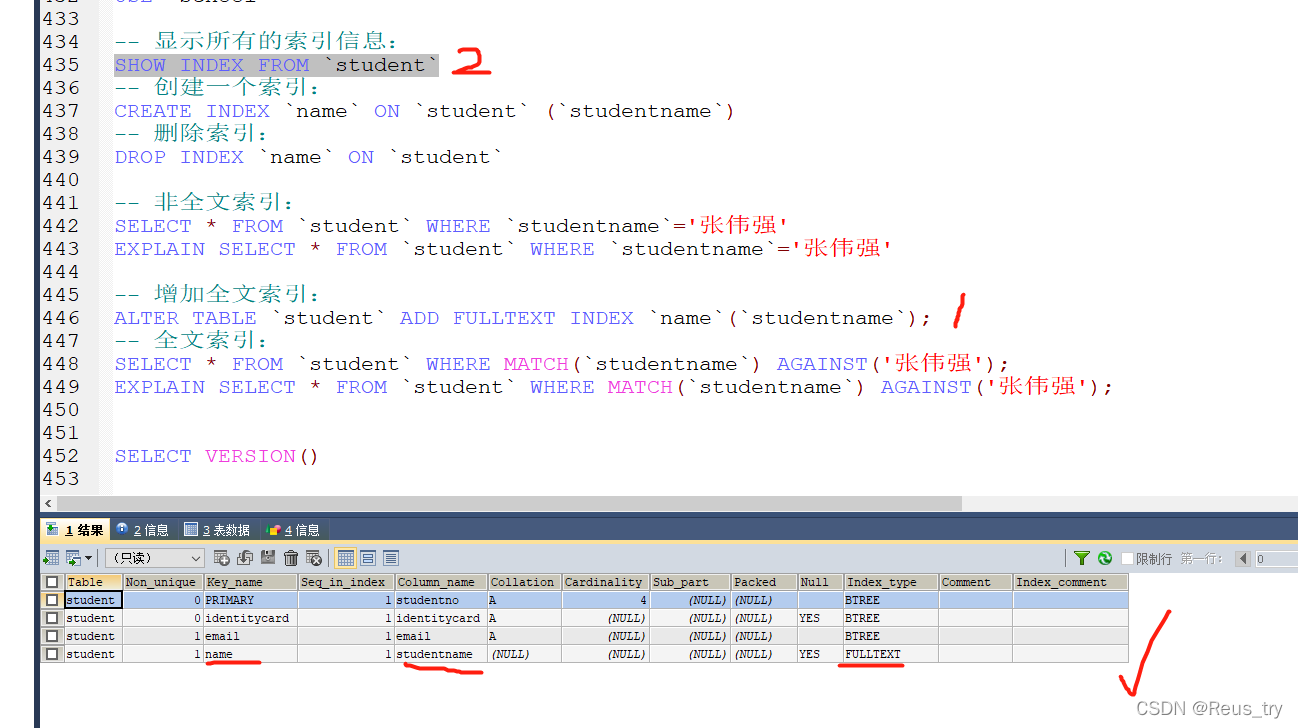1298x728 pixels.
Task: Click the delete selected rows trash icon
Action: point(291,558)
